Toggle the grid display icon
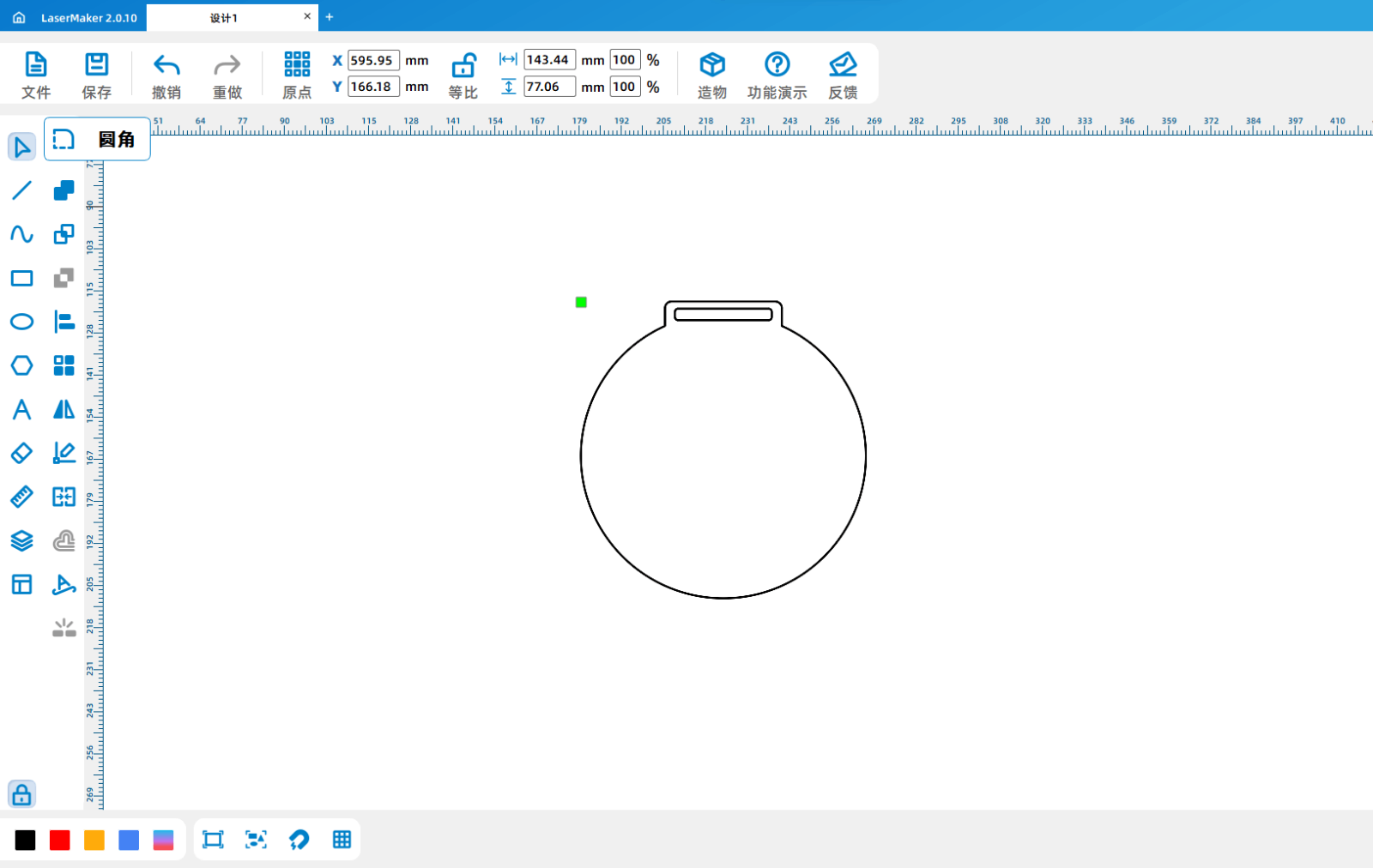This screenshot has width=1373, height=868. click(342, 840)
